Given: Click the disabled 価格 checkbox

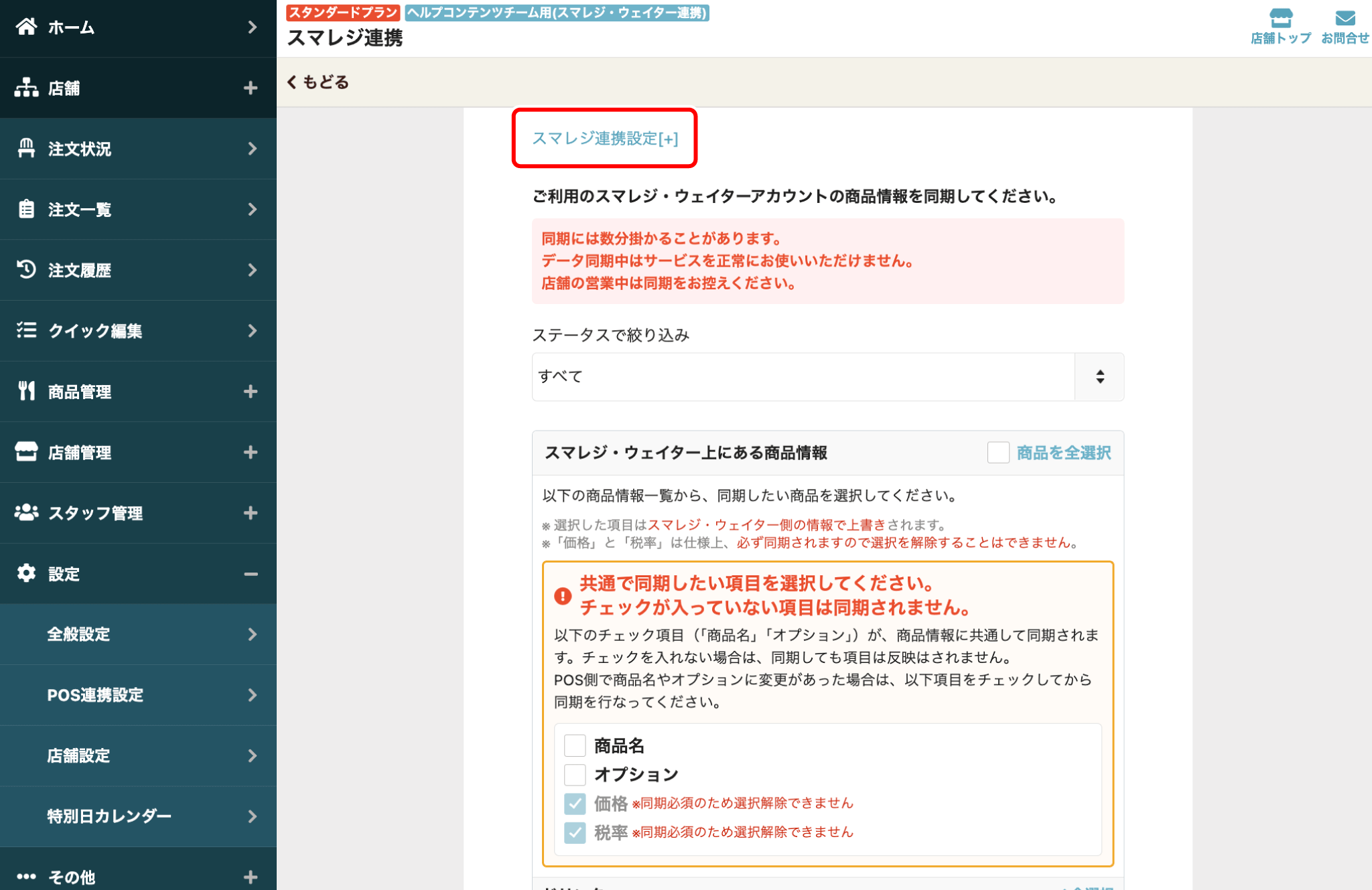Looking at the screenshot, I should [x=575, y=803].
